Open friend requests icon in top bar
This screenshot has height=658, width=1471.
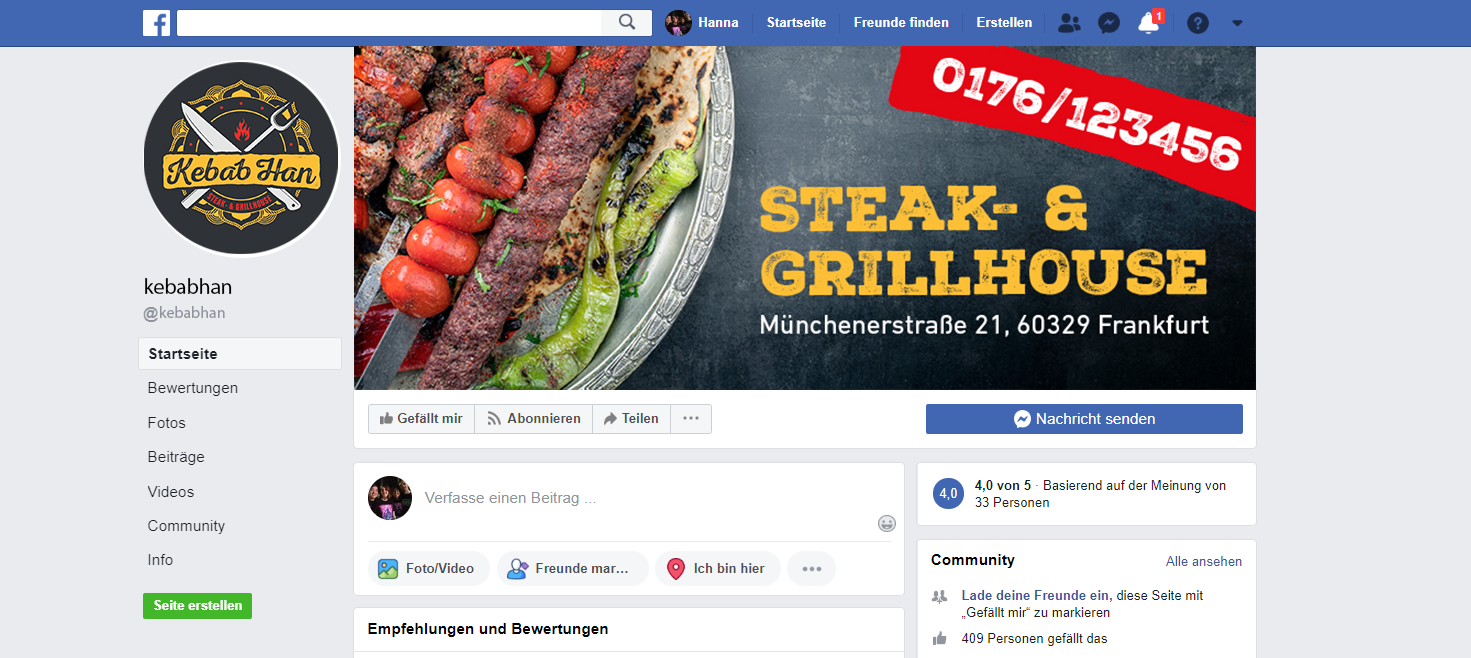(1069, 23)
